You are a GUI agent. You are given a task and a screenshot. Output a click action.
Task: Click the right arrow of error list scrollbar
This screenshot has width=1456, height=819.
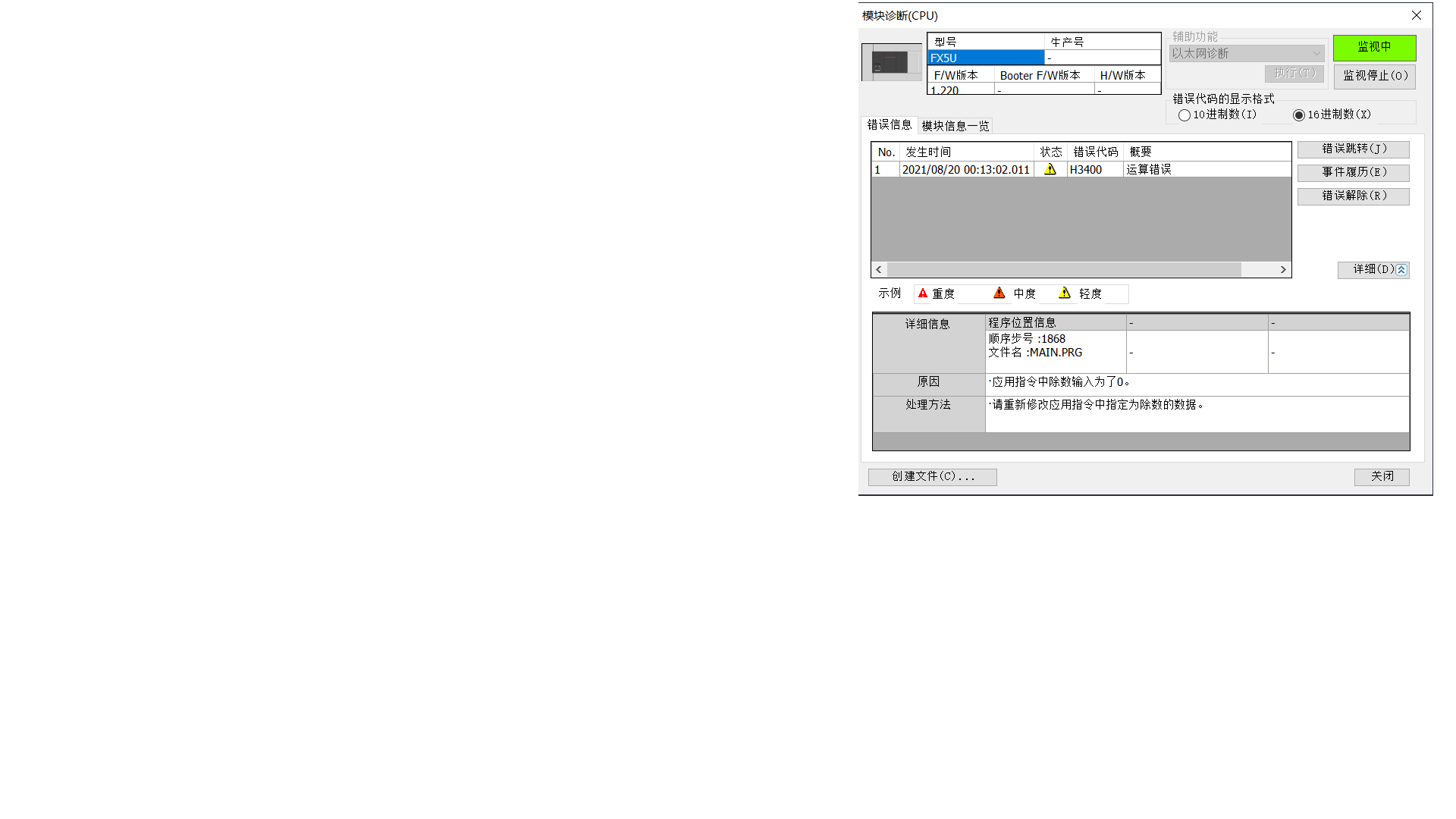click(1283, 270)
